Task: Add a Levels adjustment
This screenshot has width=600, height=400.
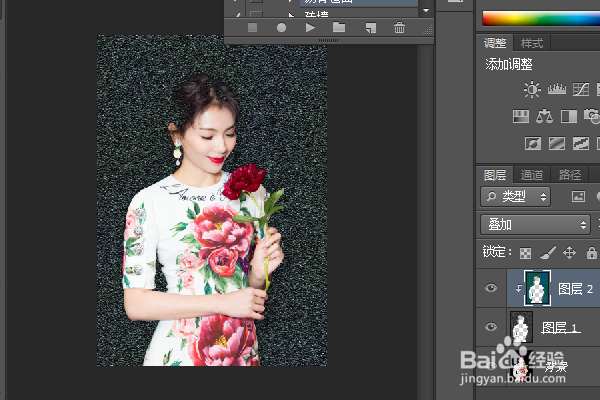Action: point(557,89)
